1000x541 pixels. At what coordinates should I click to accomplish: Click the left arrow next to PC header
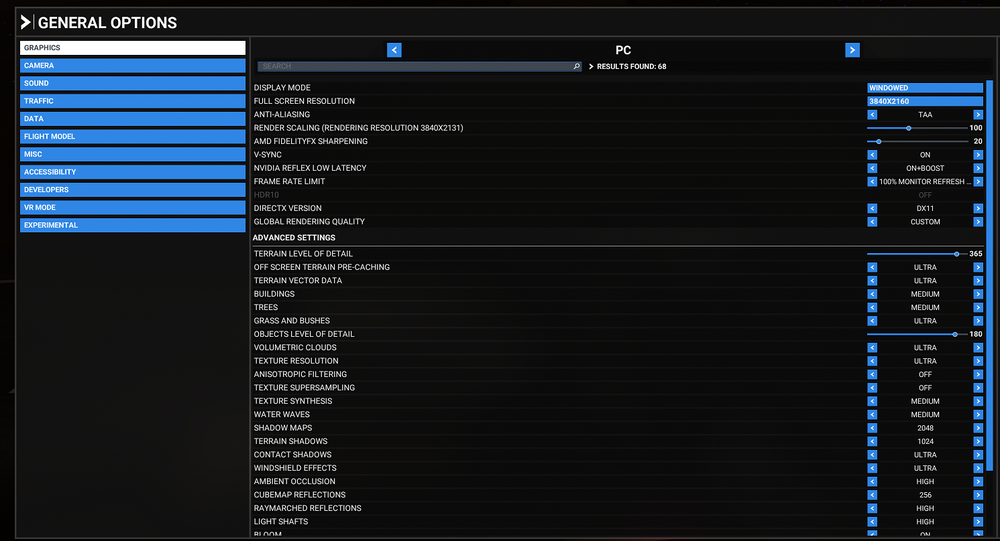[394, 50]
